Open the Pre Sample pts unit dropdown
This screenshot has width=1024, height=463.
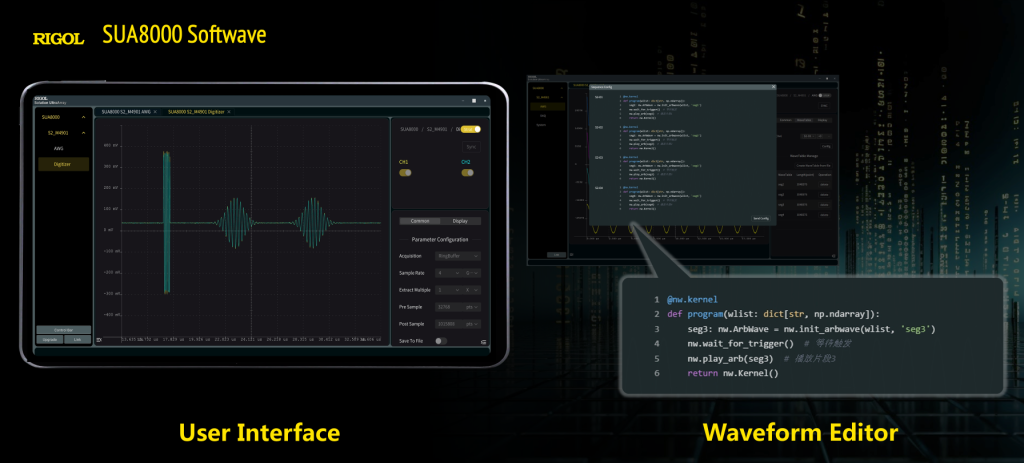(x=472, y=307)
